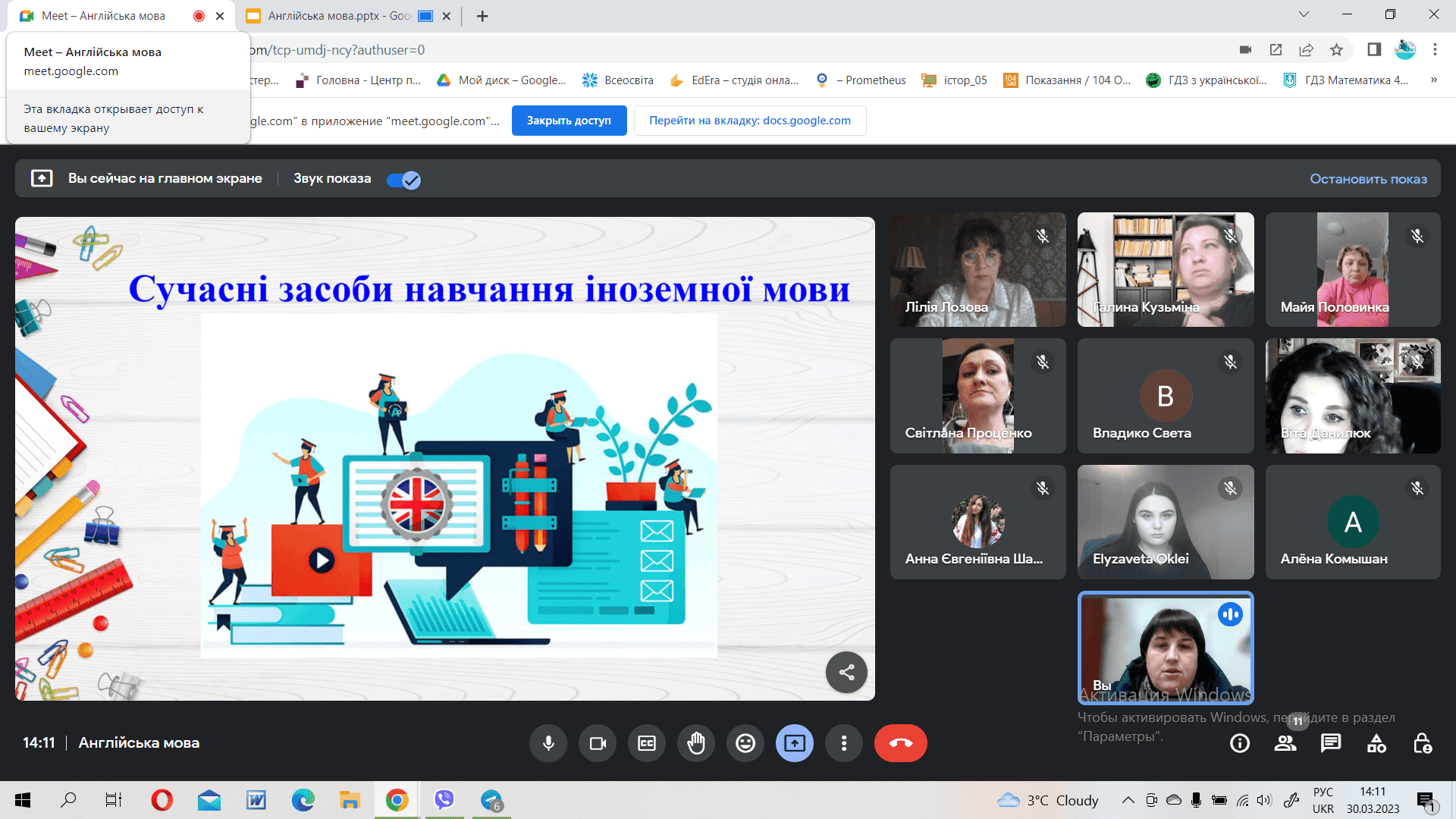The height and width of the screenshot is (819, 1456).
Task: Select Meet – Англійська мова tab
Action: click(x=102, y=16)
